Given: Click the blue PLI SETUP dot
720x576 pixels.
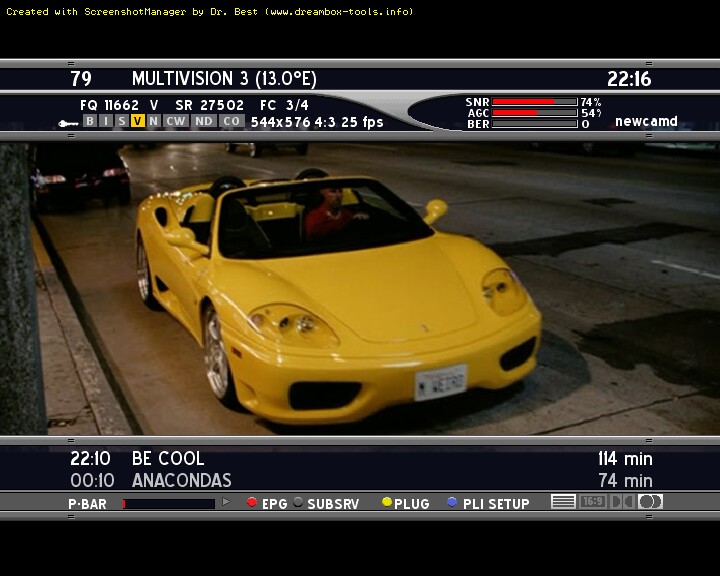Looking at the screenshot, I should click(x=452, y=502).
